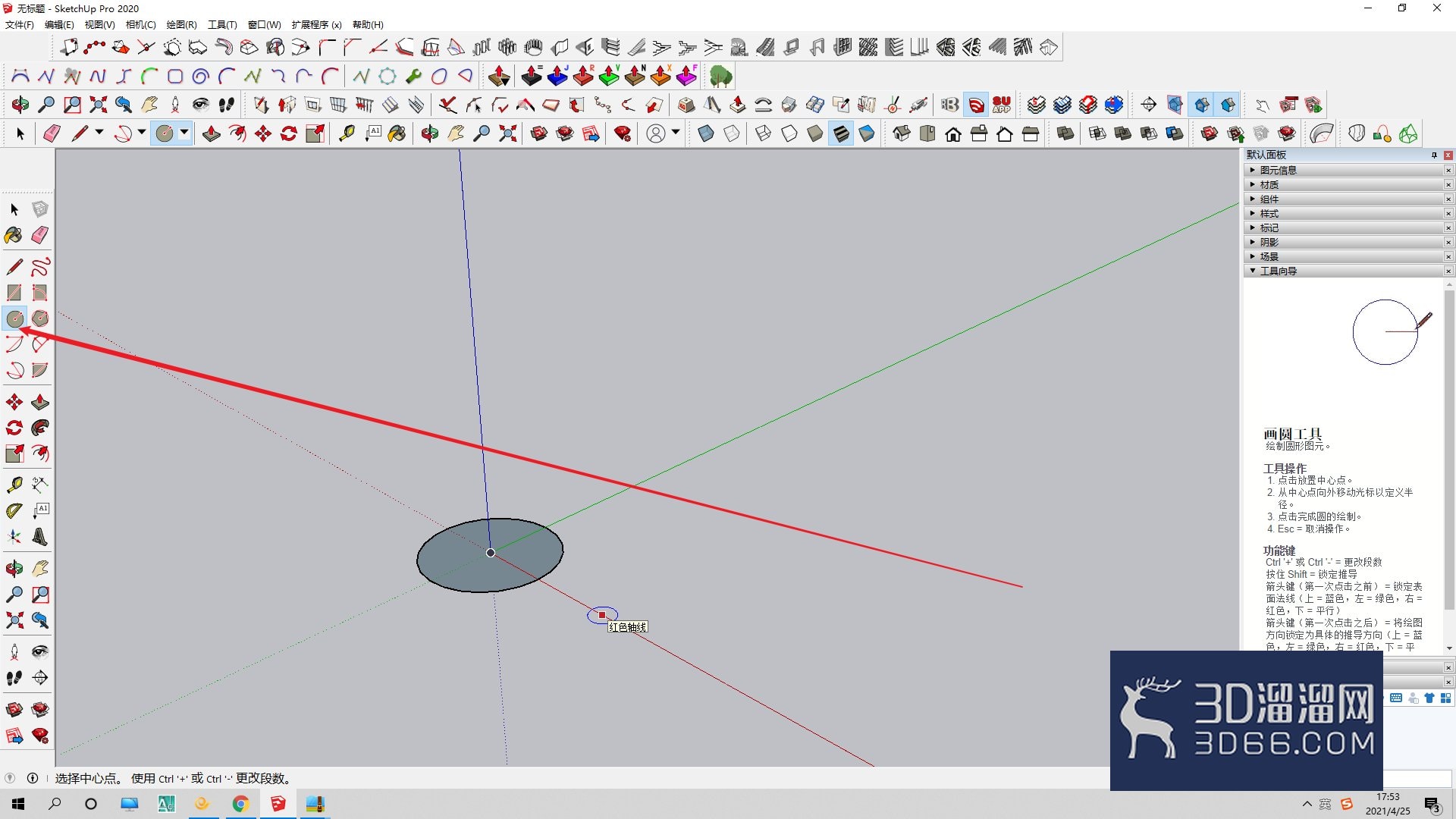Click the green wrench plugin icon
The image size is (1456, 819).
(x=413, y=76)
